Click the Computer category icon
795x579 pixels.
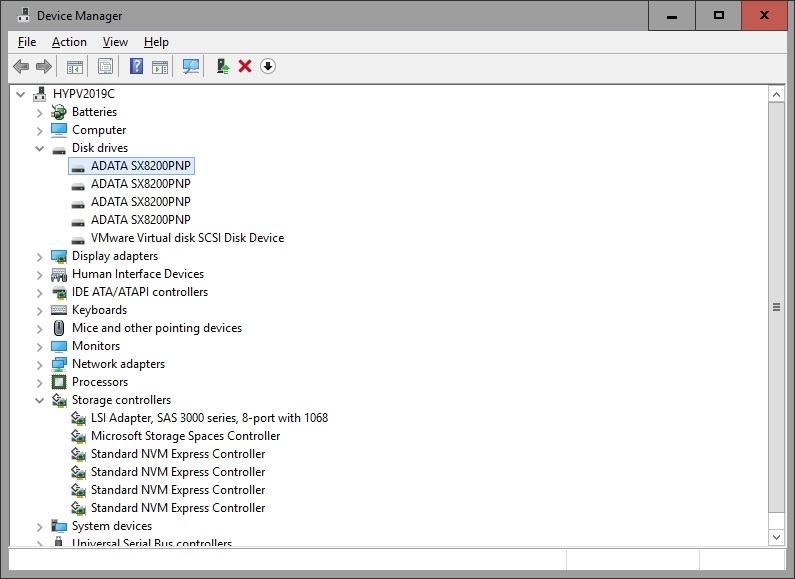(59, 130)
